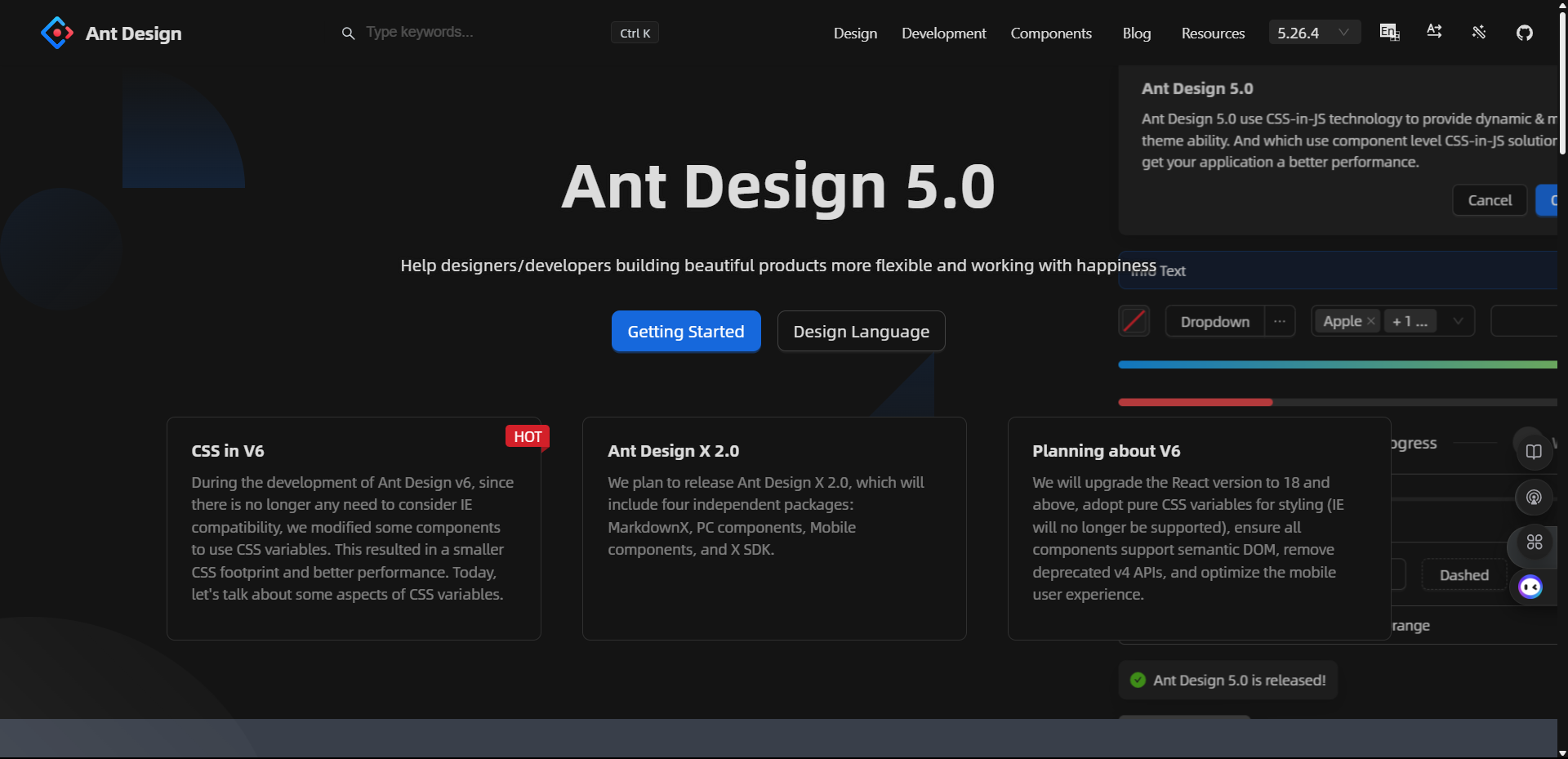Click the empty color picker swatch
The image size is (1568, 759).
(x=1134, y=320)
